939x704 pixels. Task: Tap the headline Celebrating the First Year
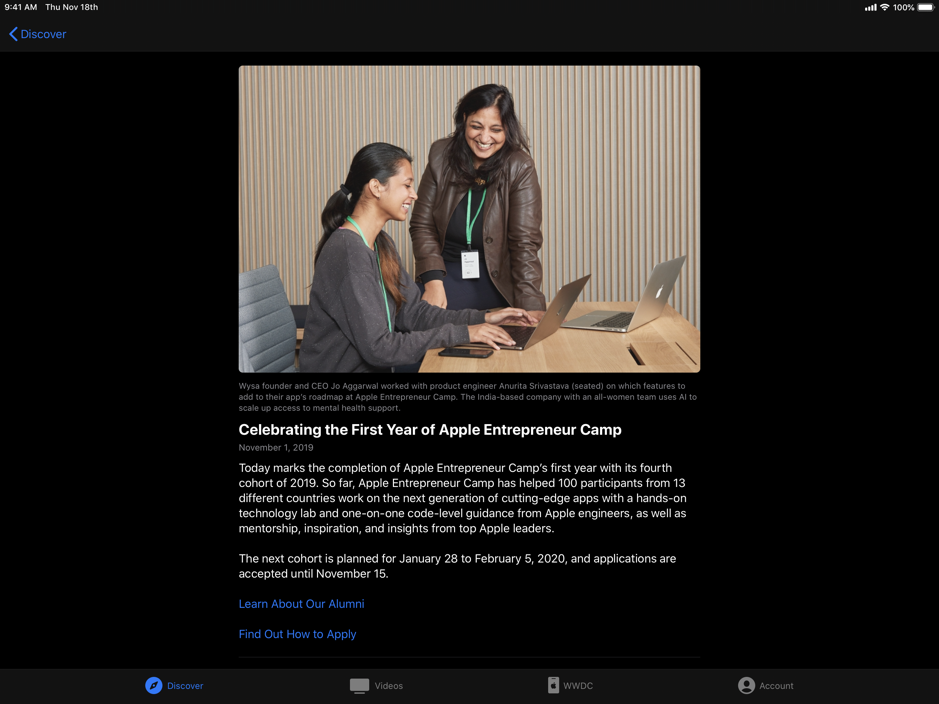click(429, 430)
